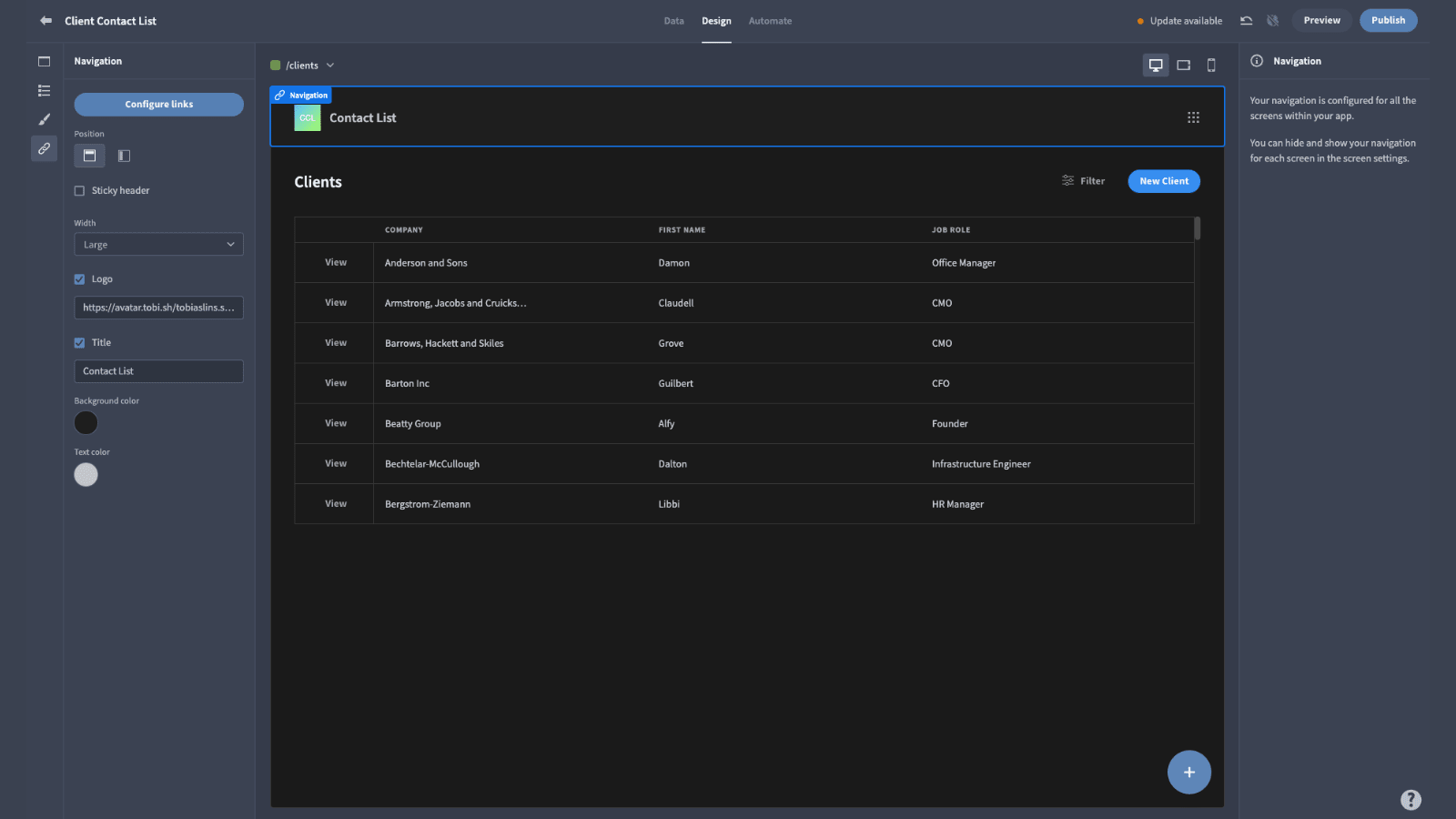The width and height of the screenshot is (1456, 819).
Task: Switch preview to desktop view
Action: tap(1156, 65)
